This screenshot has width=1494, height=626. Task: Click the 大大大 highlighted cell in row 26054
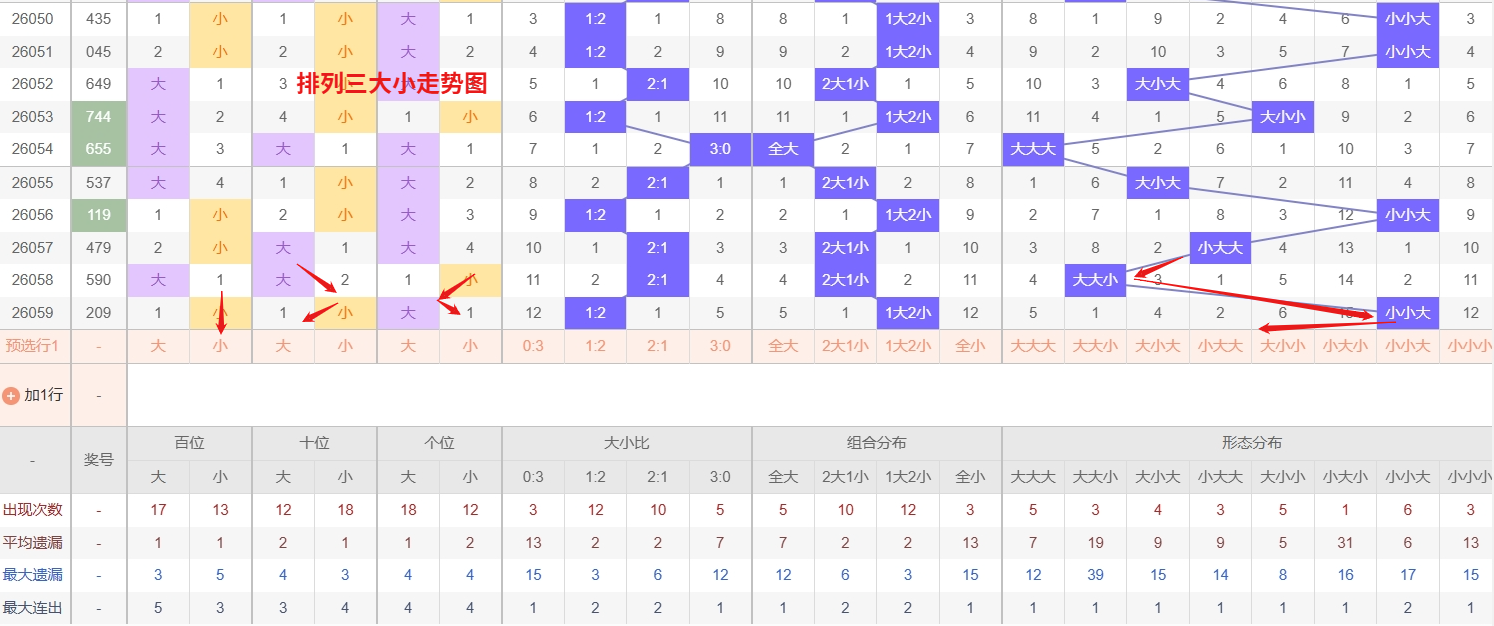(x=1032, y=149)
